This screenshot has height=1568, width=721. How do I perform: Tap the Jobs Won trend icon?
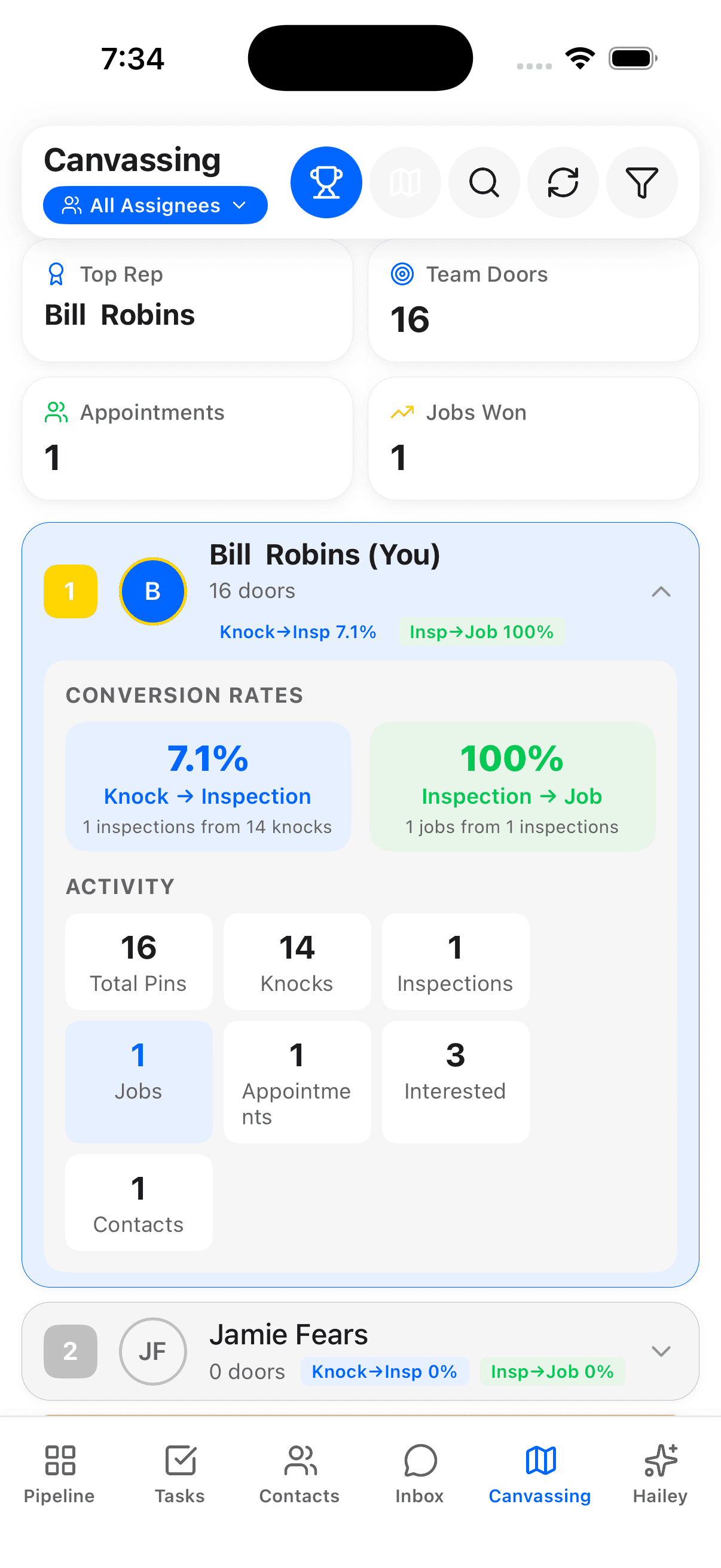pos(402,412)
